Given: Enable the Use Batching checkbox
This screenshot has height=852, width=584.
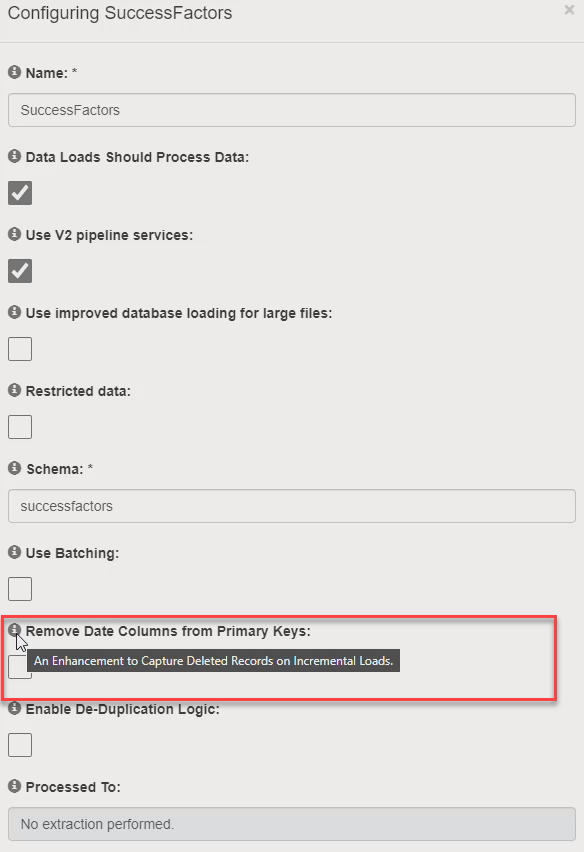Looking at the screenshot, I should pyautogui.click(x=20, y=589).
